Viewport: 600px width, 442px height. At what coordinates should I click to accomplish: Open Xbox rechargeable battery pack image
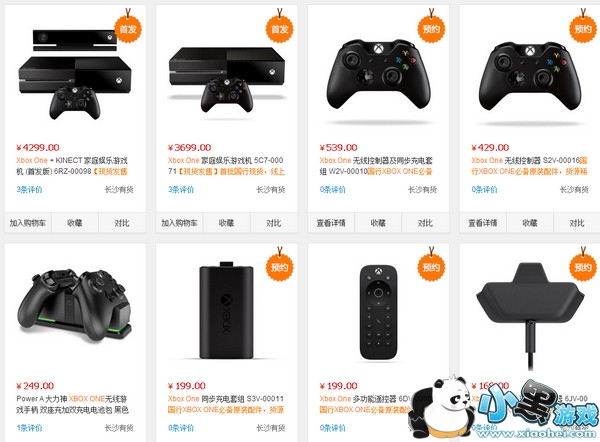coord(226,310)
